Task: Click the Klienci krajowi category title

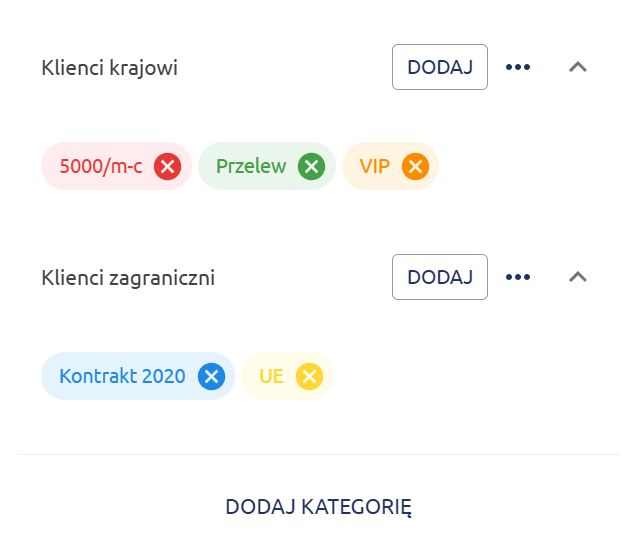Action: tap(110, 68)
